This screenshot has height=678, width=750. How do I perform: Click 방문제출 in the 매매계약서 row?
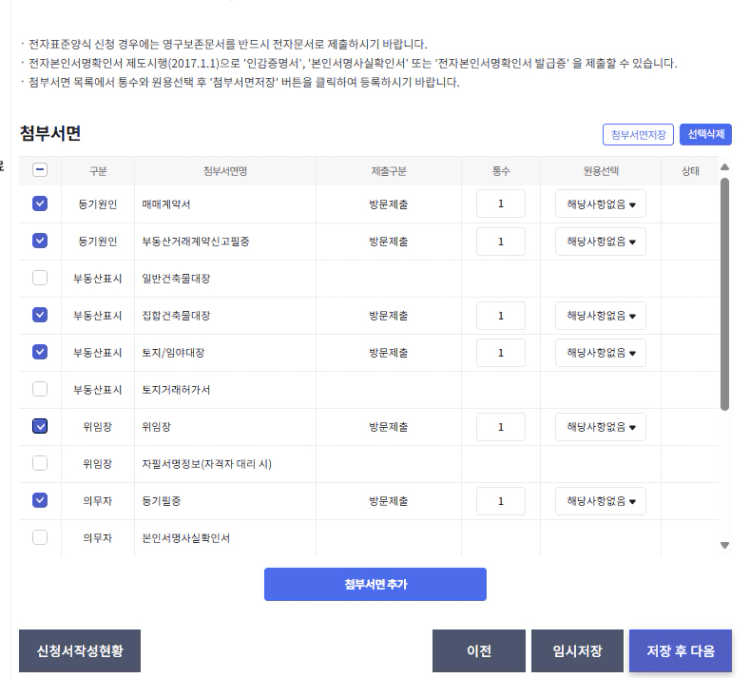tap(388, 204)
